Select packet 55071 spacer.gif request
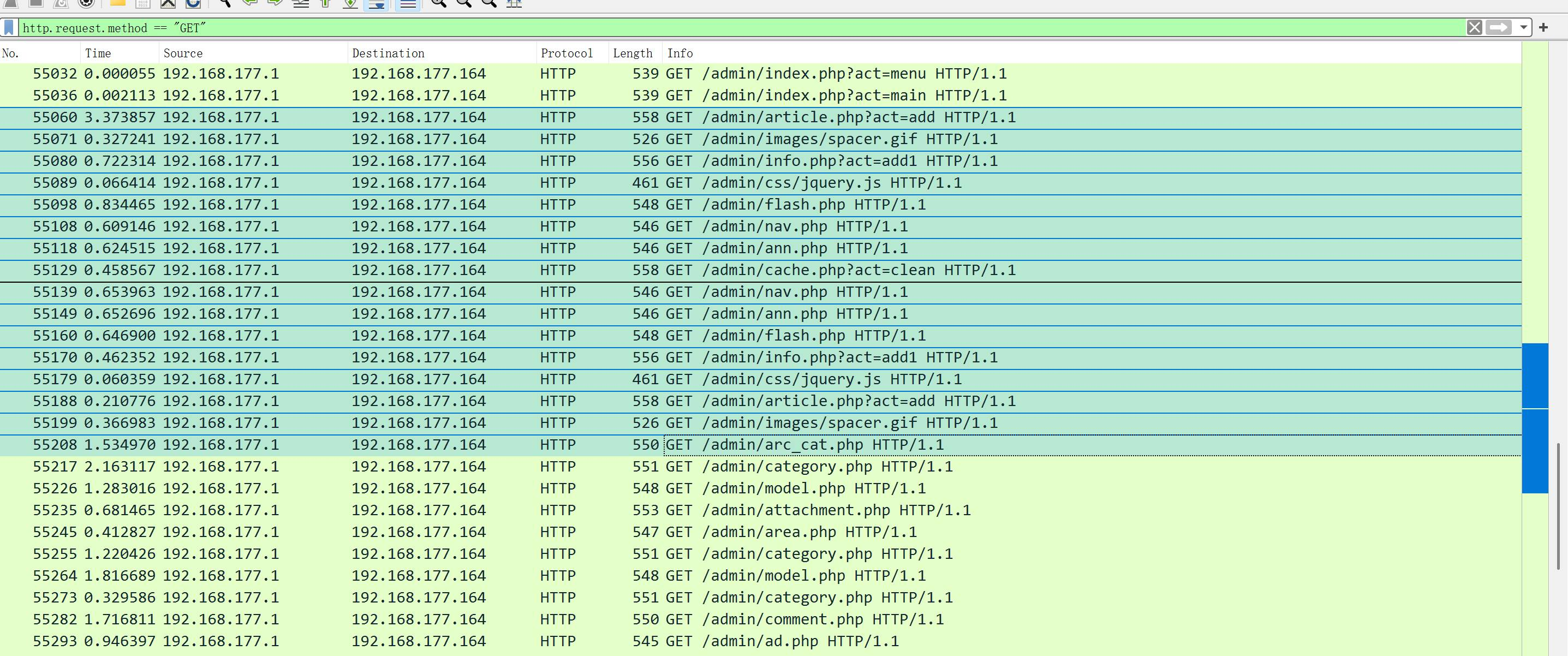1568x656 pixels. (x=761, y=139)
